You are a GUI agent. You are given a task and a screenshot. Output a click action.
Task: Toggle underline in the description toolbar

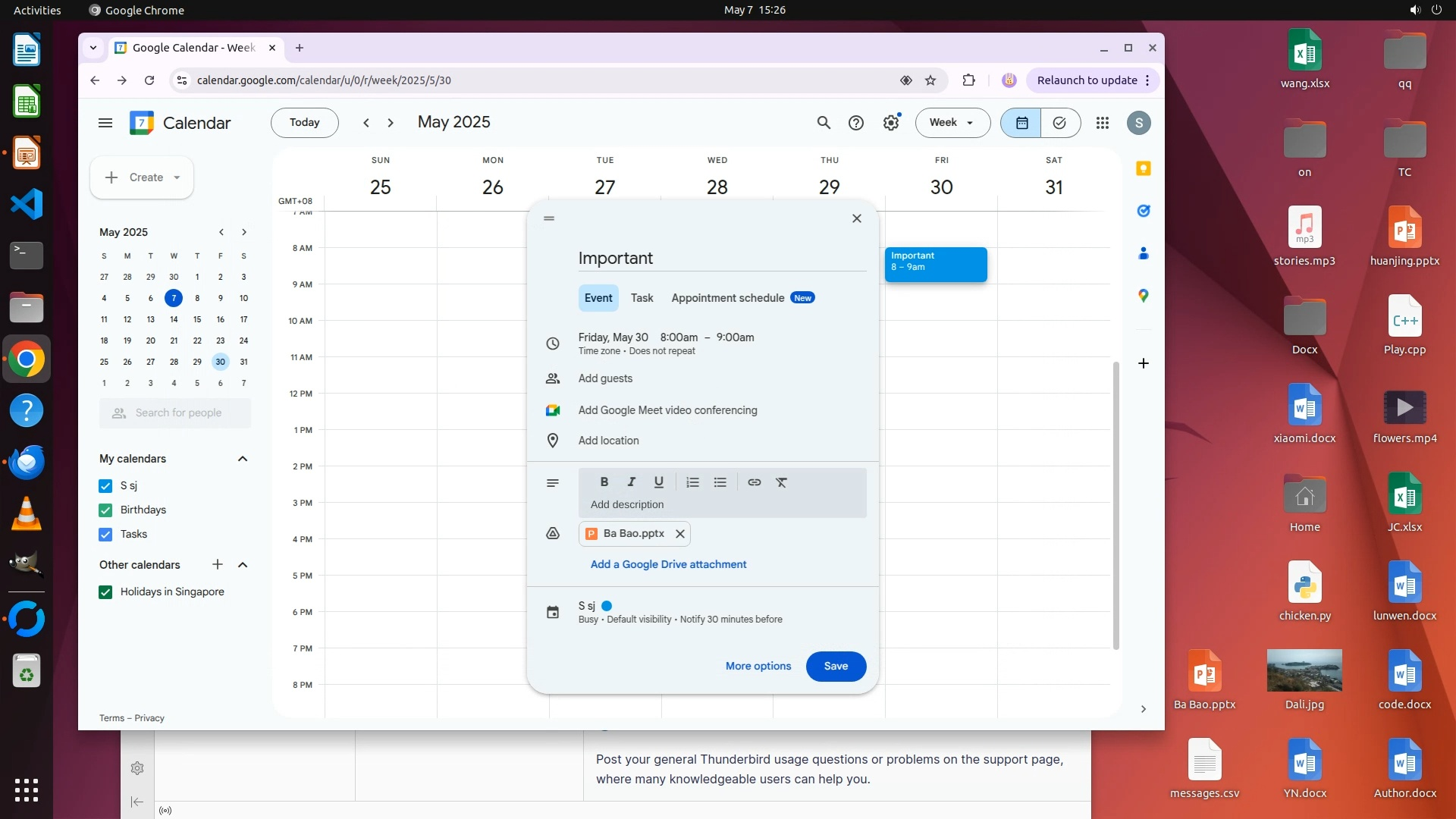pyautogui.click(x=658, y=482)
